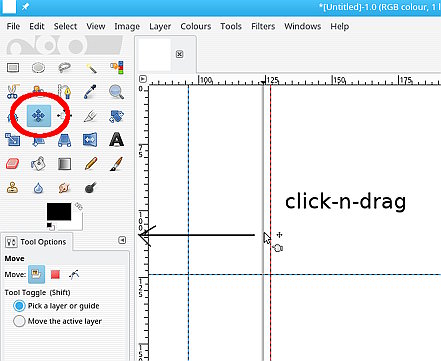Open the Filters menu
Screen dimensions: 441x361
coord(263,26)
